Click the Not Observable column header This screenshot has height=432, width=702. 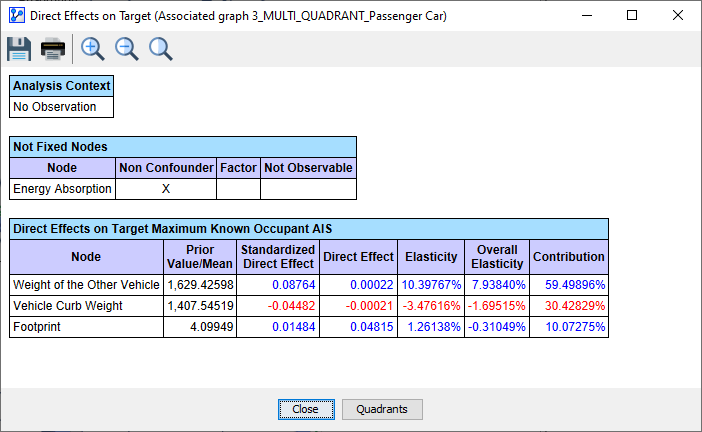point(308,168)
